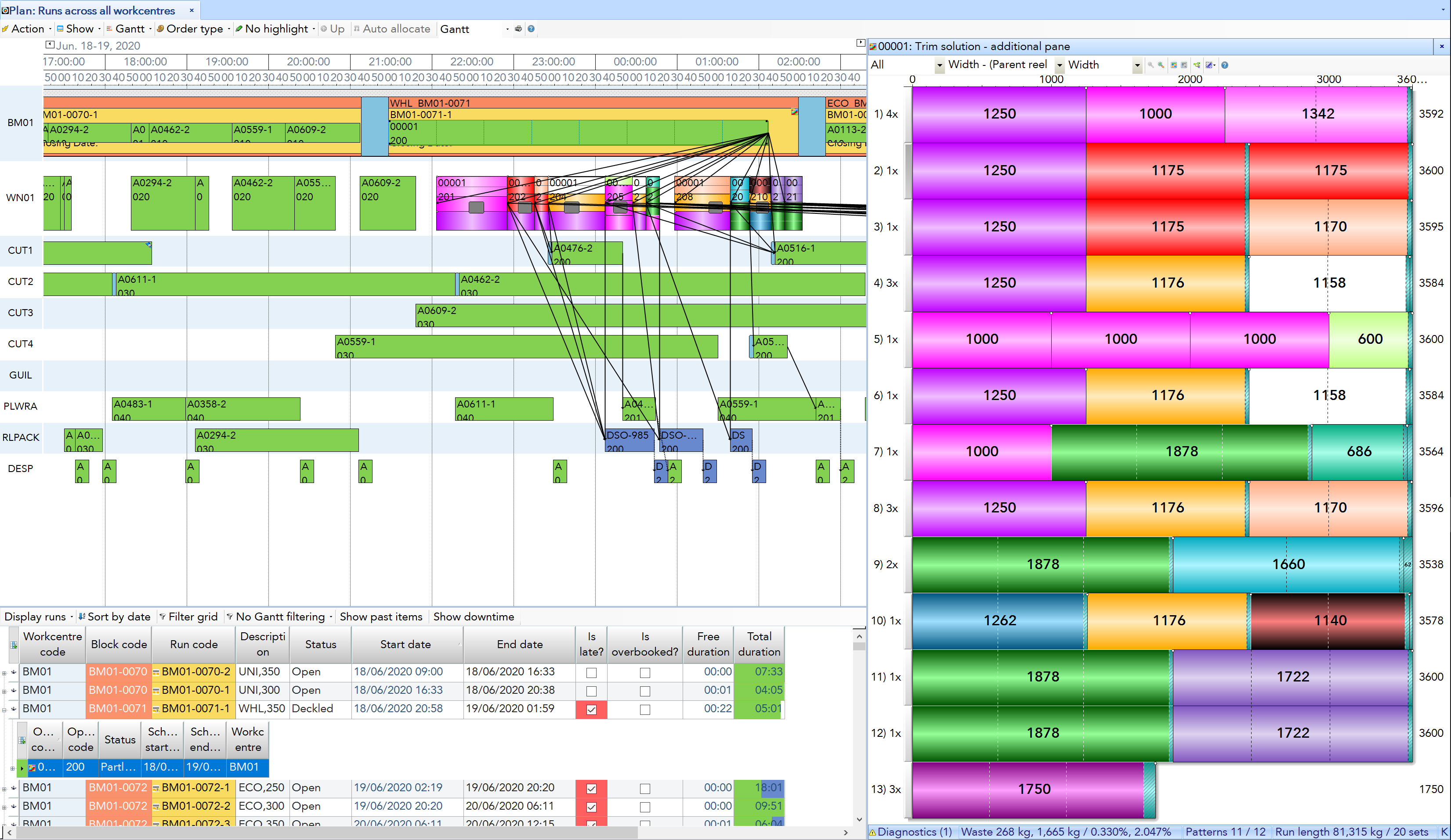
Task: Expand the BM01-0070-2 run row
Action: pos(4,673)
